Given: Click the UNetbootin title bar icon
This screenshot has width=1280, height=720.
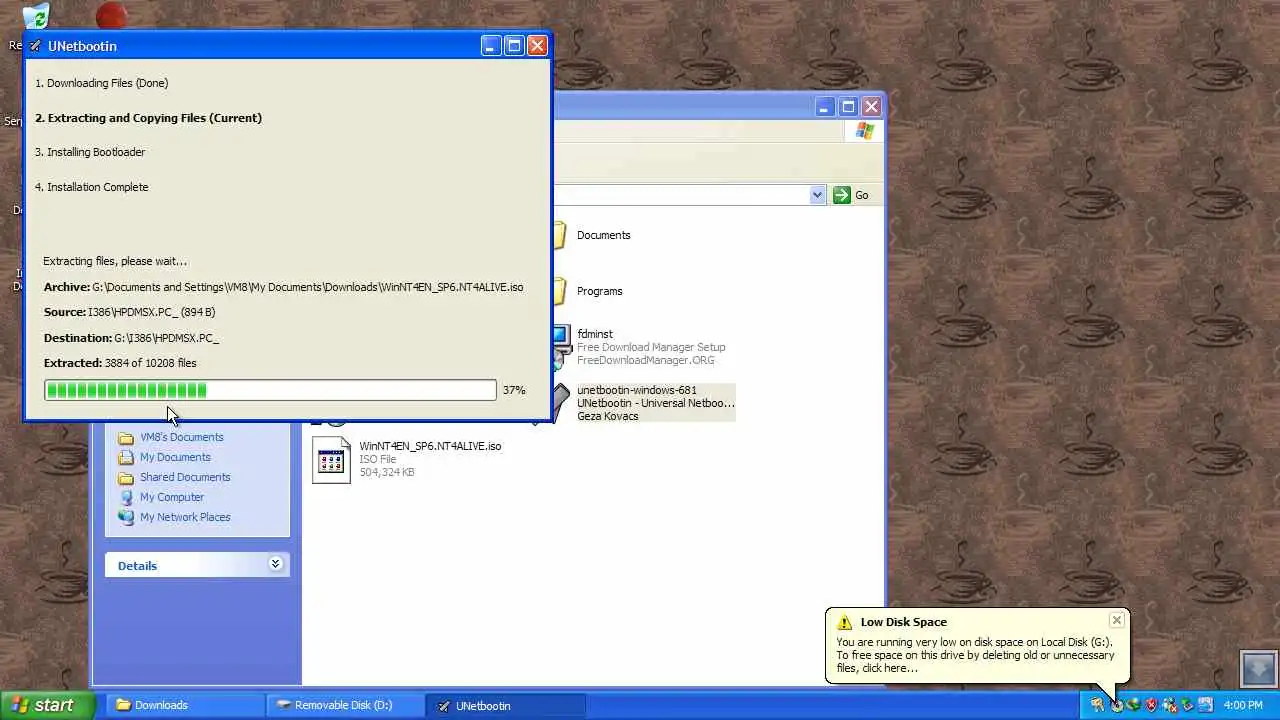Looking at the screenshot, I should point(35,46).
